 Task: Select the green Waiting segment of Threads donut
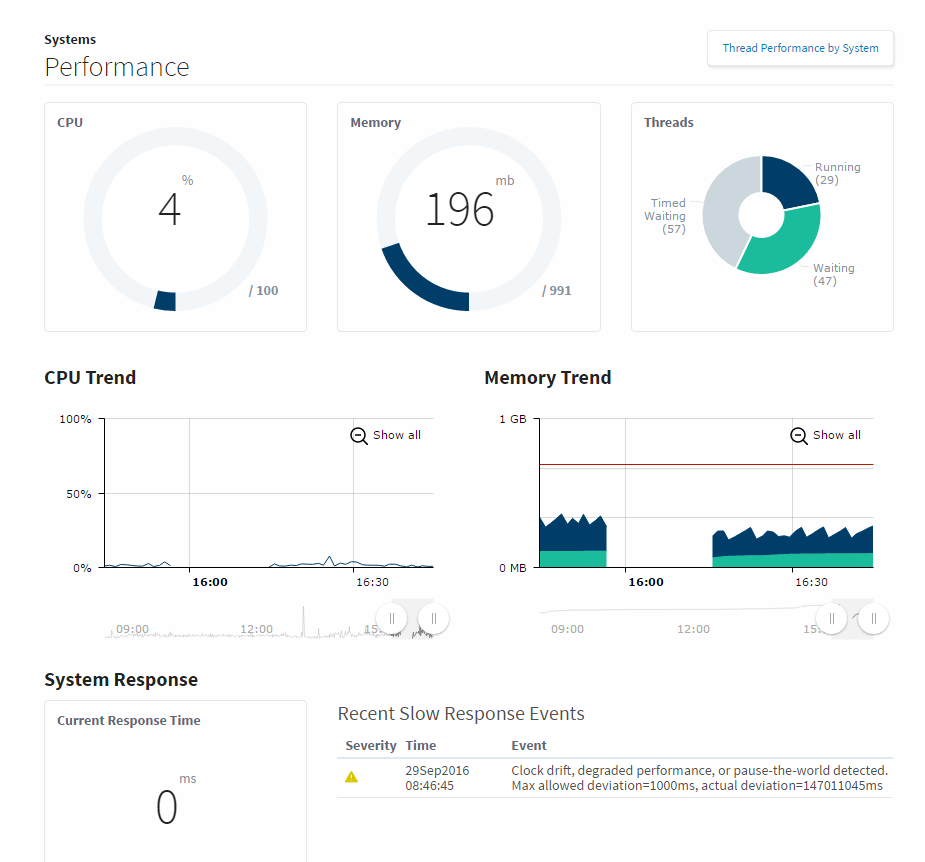point(783,244)
